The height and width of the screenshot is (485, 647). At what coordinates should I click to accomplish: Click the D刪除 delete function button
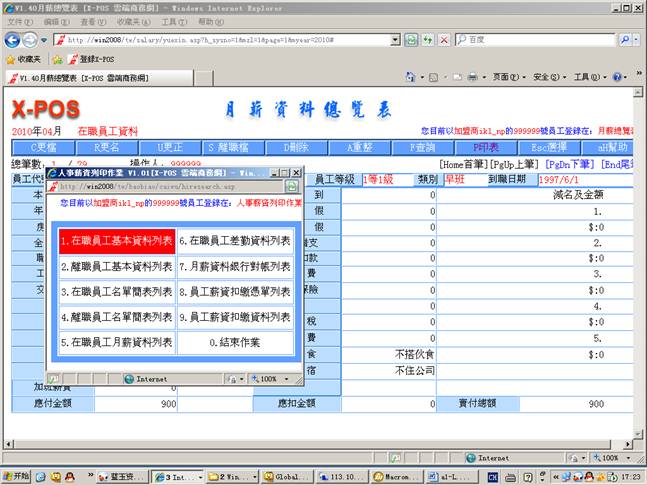296,146
